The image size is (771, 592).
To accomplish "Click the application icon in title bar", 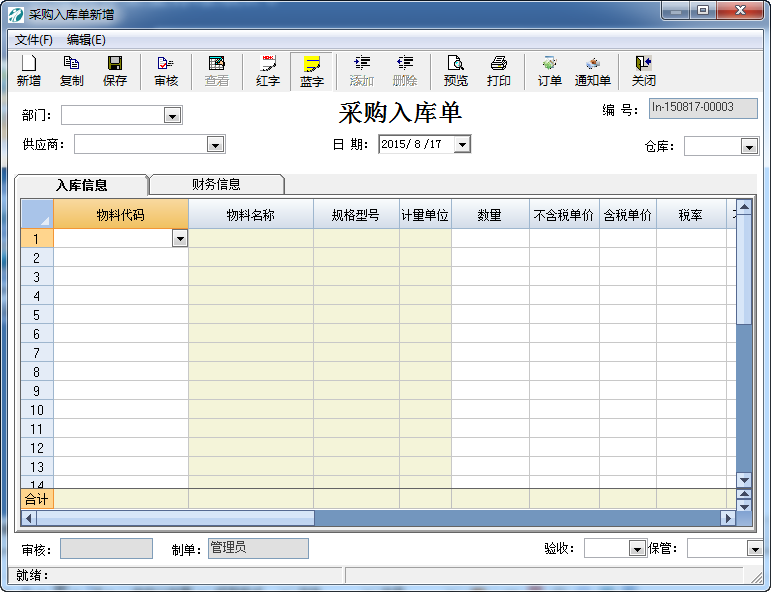I will pos(16,14).
